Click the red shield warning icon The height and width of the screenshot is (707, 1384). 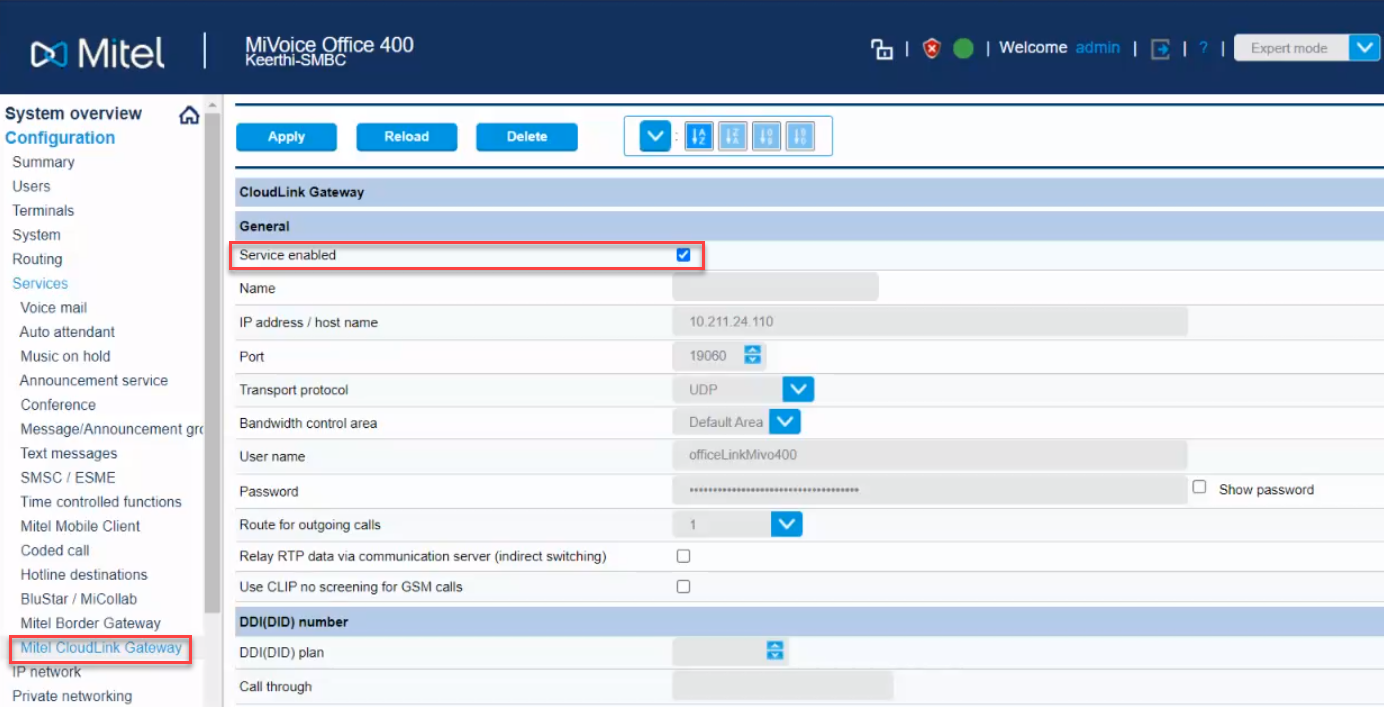click(932, 49)
